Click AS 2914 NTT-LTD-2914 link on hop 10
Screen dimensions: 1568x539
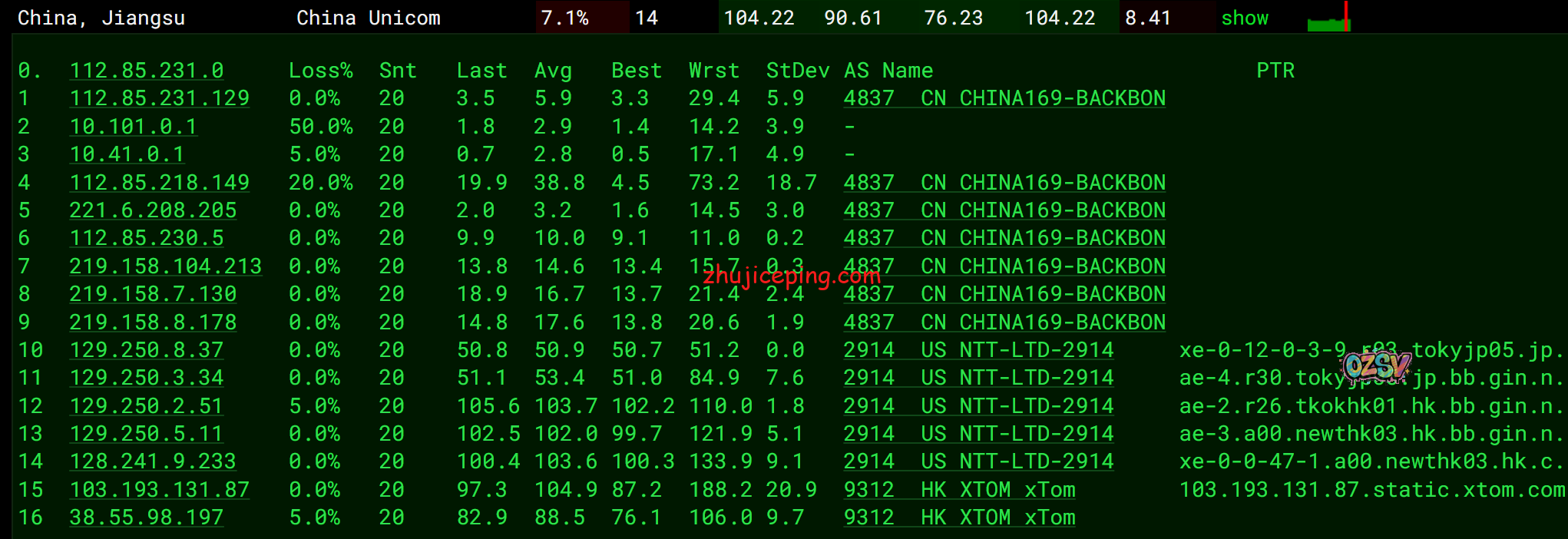click(978, 350)
